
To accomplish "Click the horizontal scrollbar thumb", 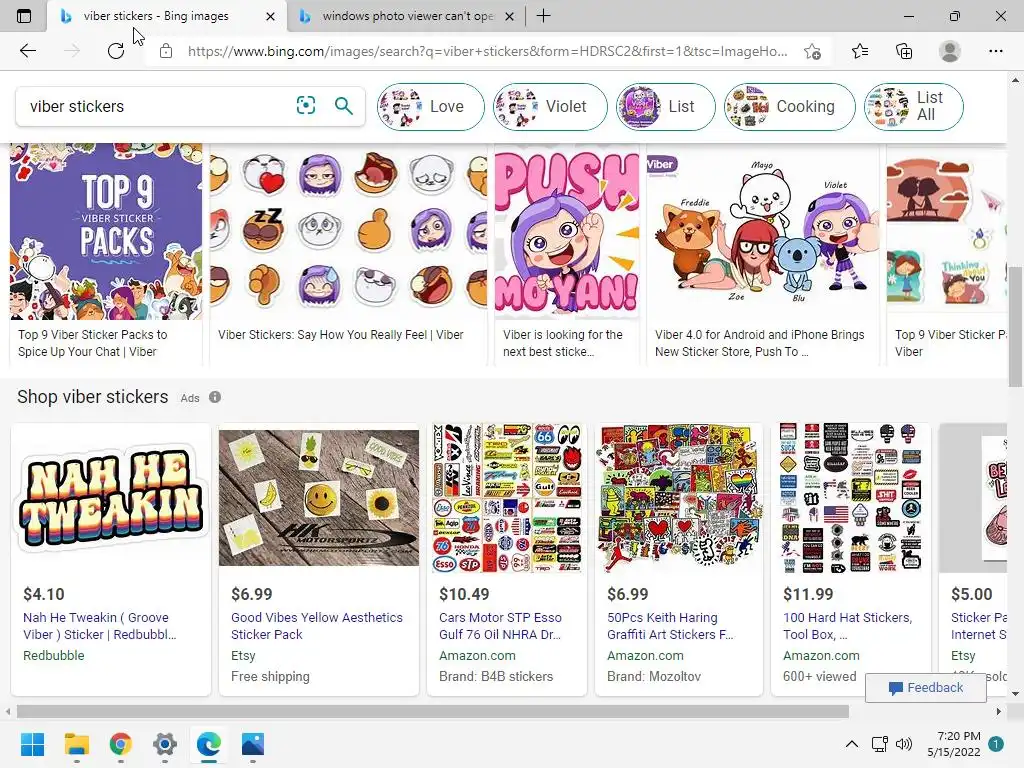I will 432,711.
